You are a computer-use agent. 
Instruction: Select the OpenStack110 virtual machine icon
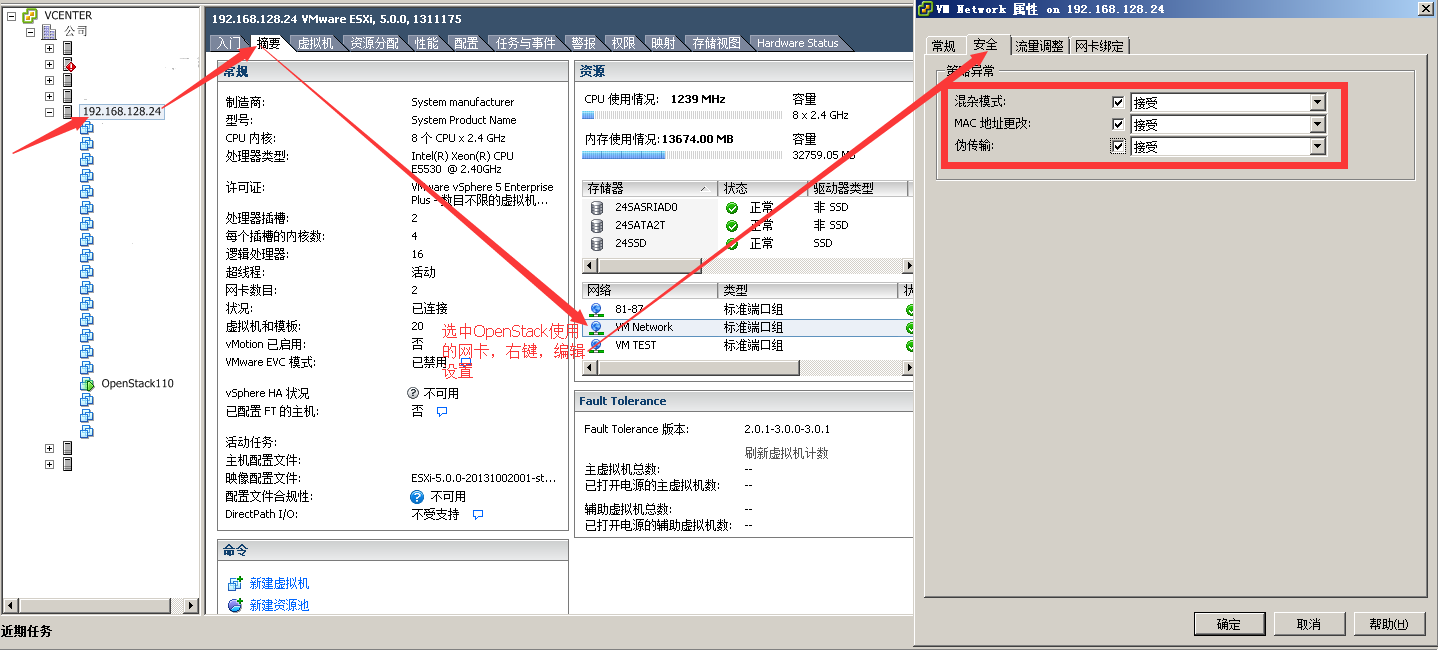pos(87,384)
